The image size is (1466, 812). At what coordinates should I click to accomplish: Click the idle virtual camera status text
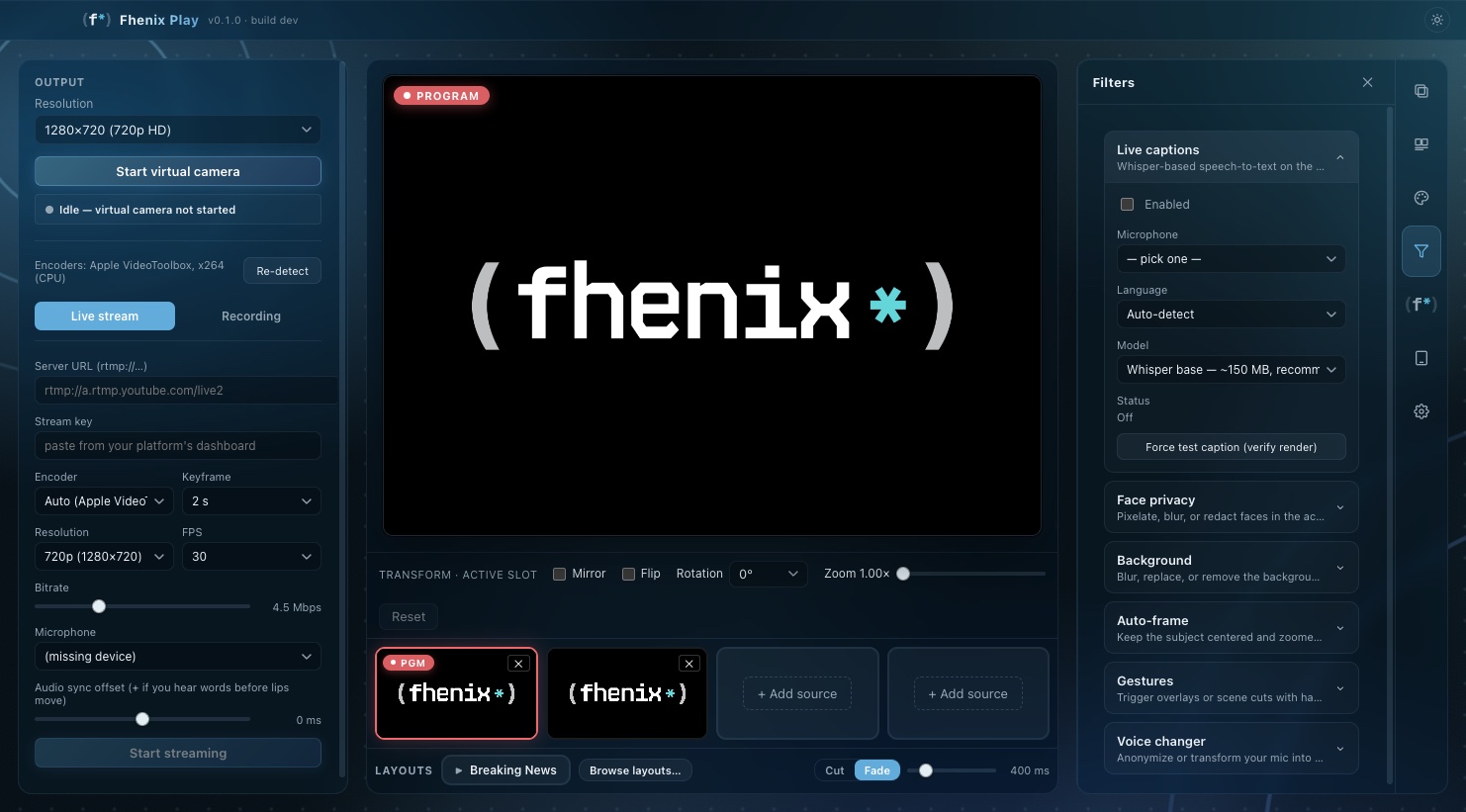(x=147, y=210)
